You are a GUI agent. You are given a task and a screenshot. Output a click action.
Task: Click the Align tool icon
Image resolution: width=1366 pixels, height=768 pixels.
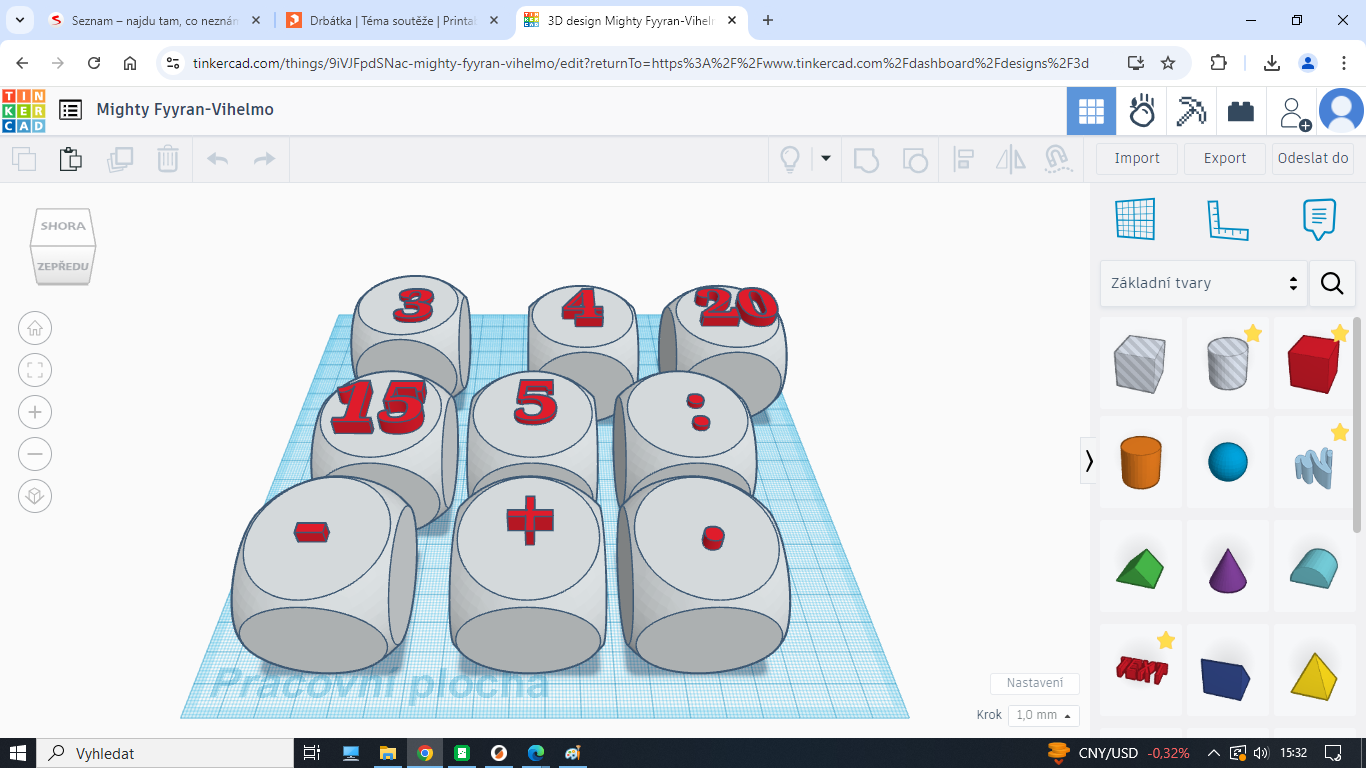click(964, 158)
